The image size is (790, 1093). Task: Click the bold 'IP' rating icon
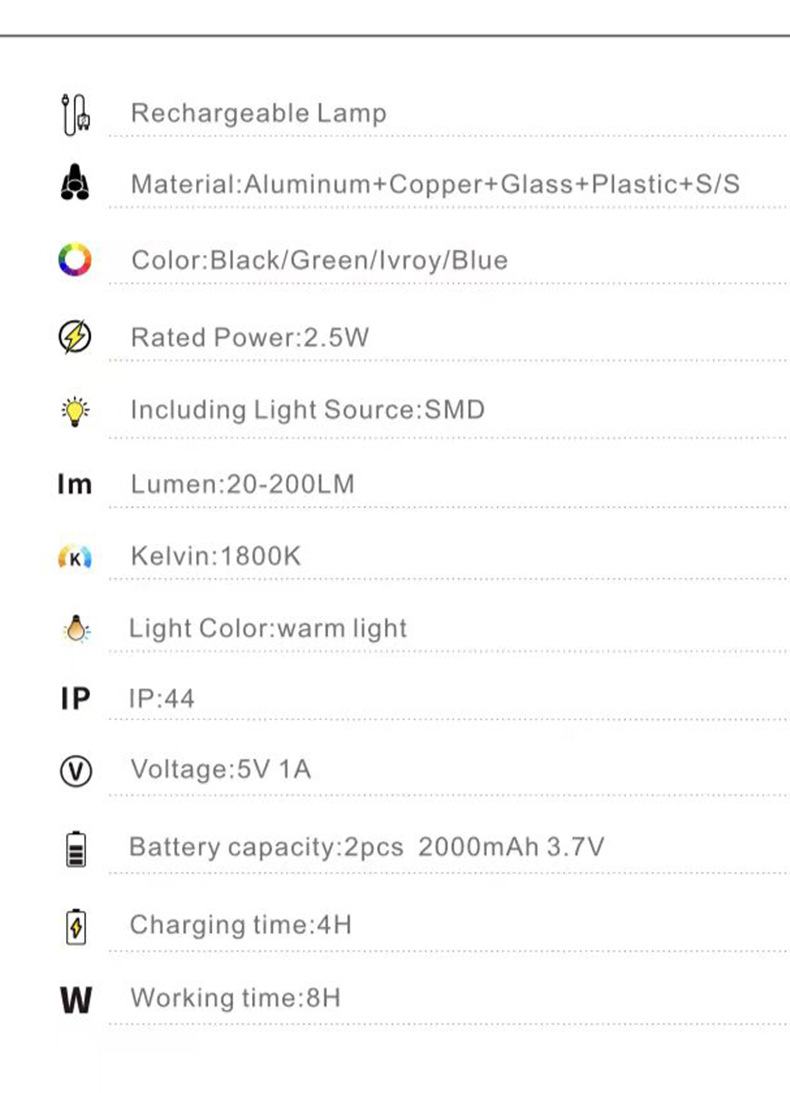(75, 699)
